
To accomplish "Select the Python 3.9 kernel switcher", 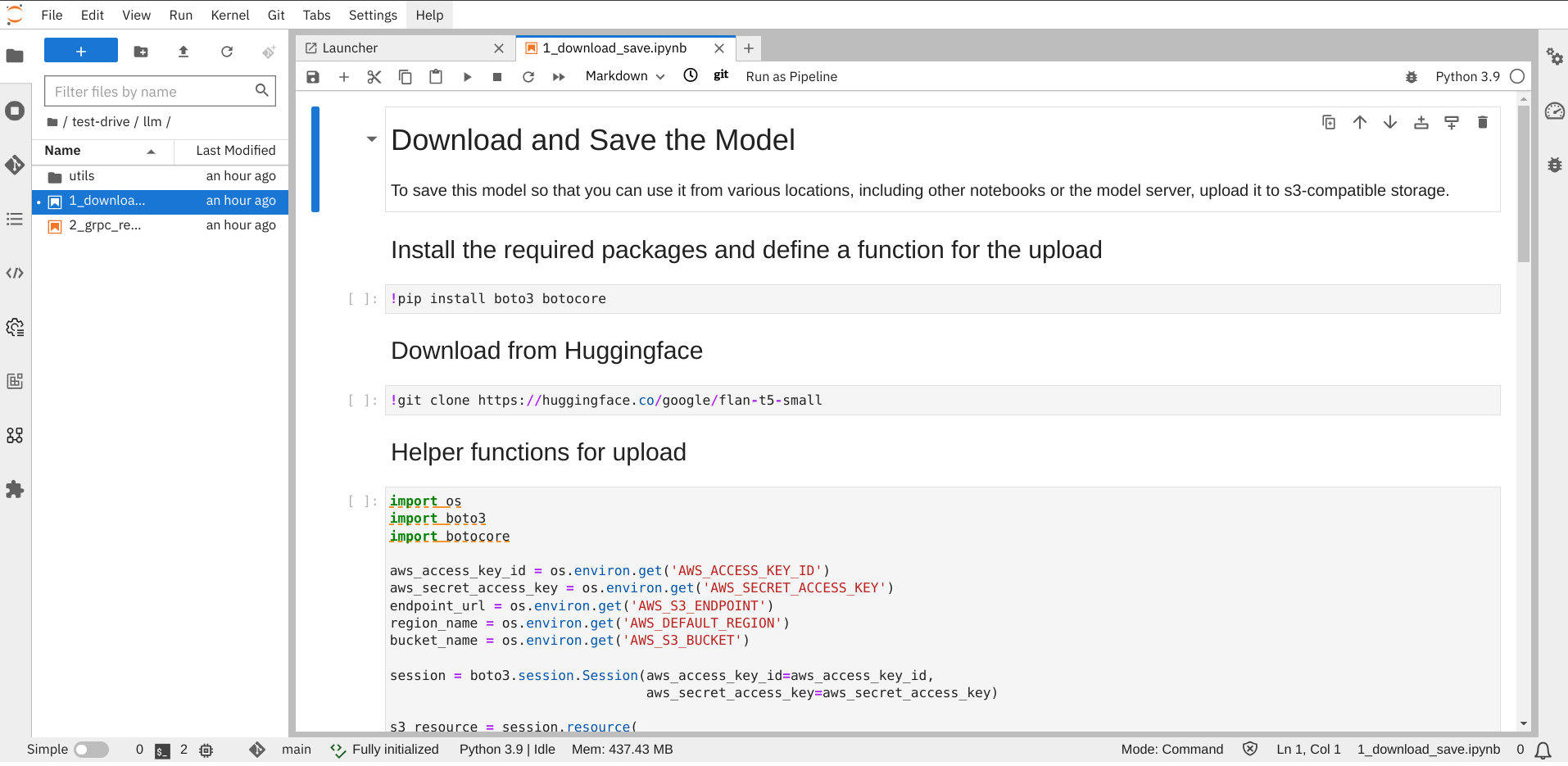I will (1467, 76).
